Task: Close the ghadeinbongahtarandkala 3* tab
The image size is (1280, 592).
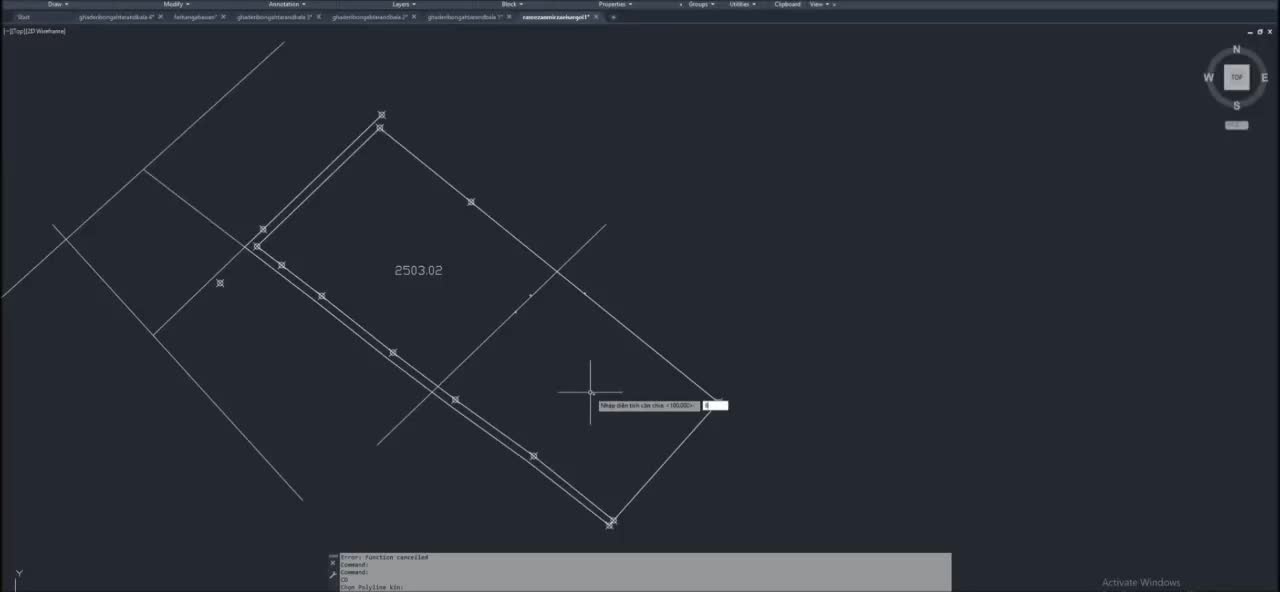Action: 318,17
